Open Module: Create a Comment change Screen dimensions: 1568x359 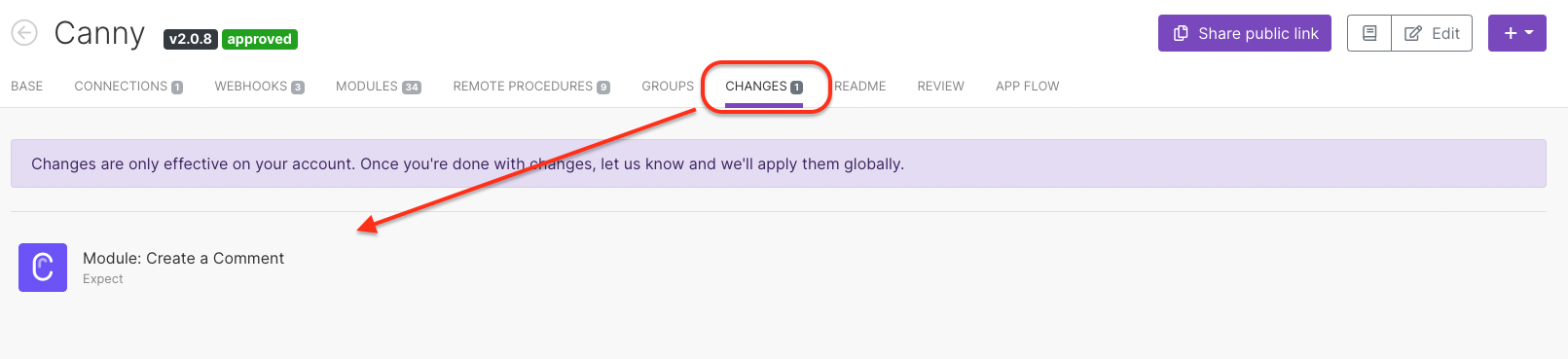click(x=183, y=259)
